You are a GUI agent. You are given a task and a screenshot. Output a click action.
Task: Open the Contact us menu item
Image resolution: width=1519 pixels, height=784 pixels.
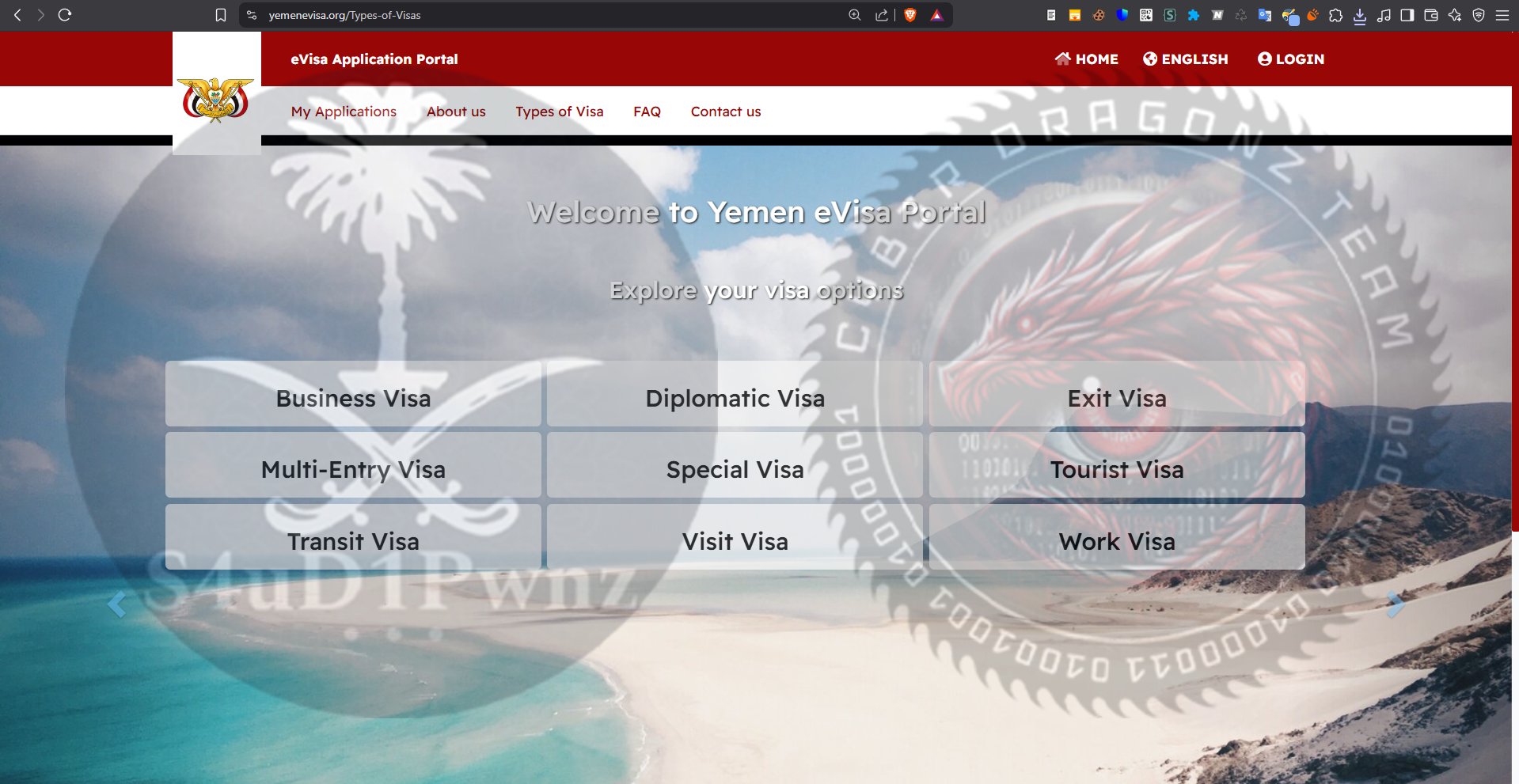coord(726,112)
